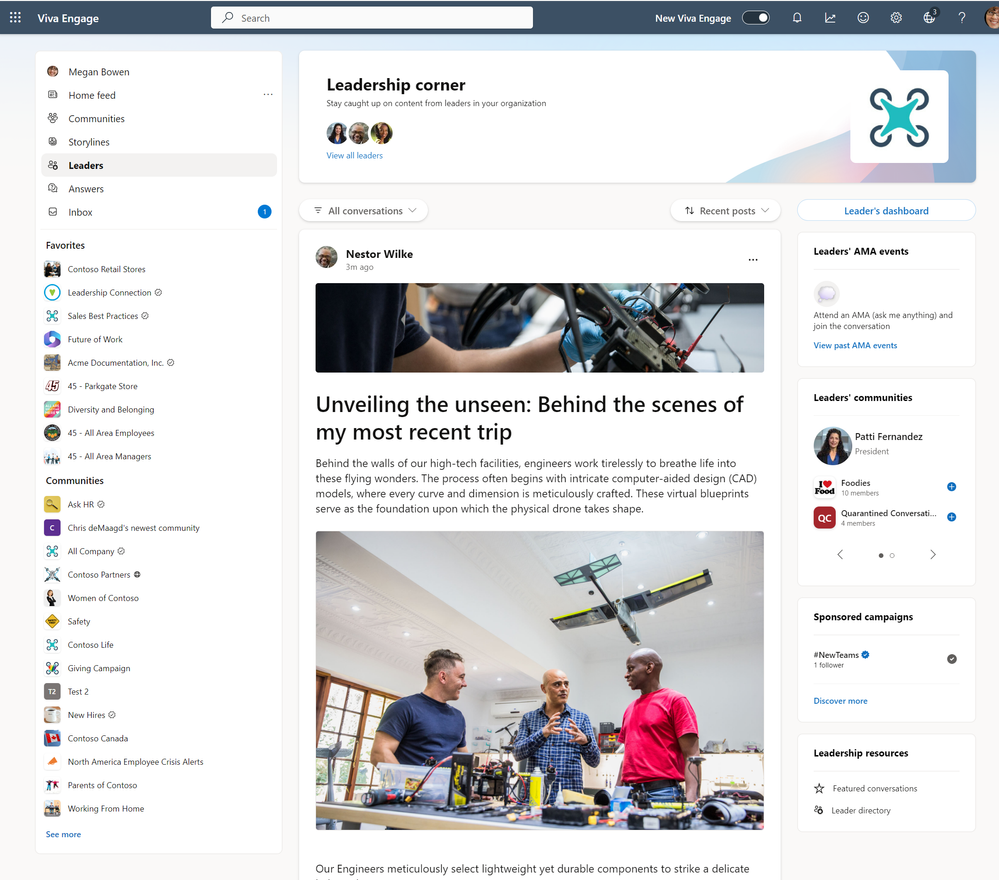Open Megan Bowen's profile in sidebar
Screen dimensions: 999x880
pyautogui.click(x=159, y=72)
